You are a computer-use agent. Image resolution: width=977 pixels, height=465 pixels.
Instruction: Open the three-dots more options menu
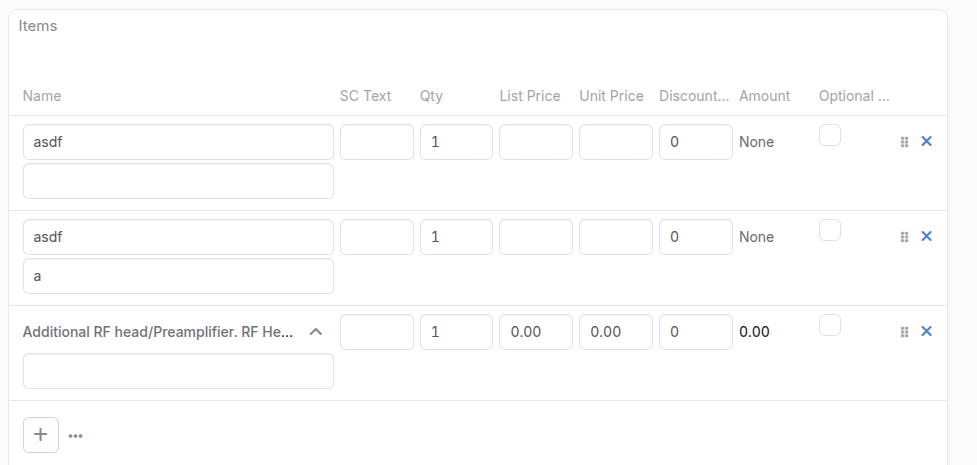76,436
